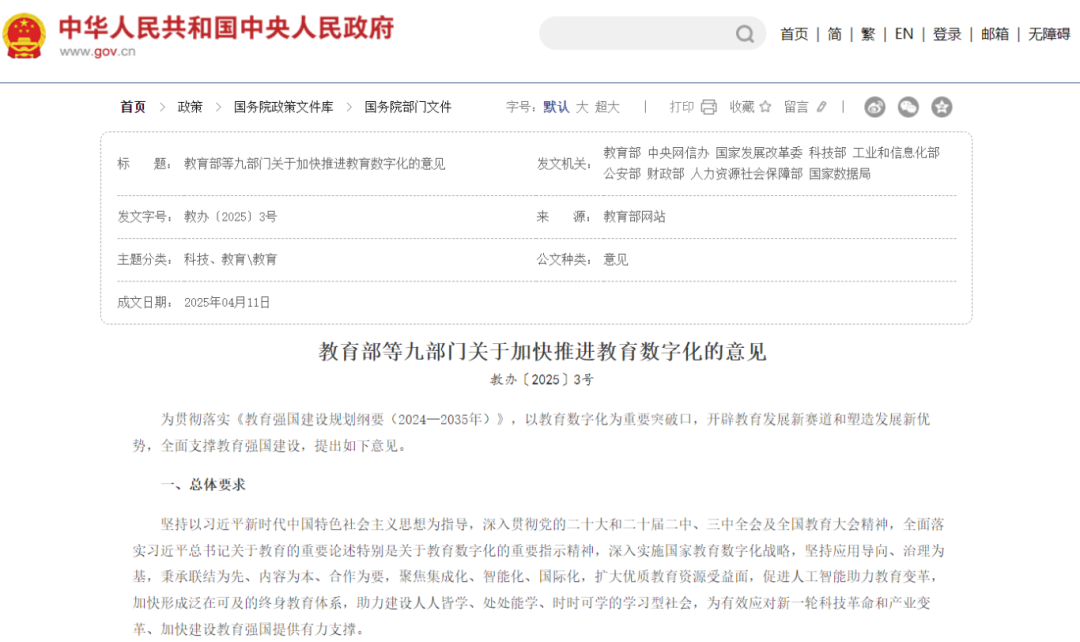The image size is (1080, 642).
Task: Open 首页 in breadcrumb trail
Action: coord(133,107)
